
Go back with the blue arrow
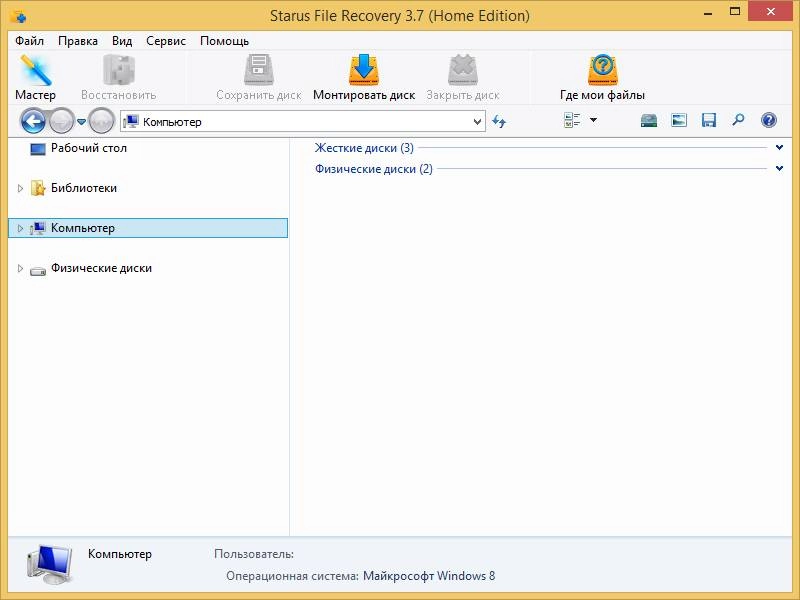tap(33, 121)
